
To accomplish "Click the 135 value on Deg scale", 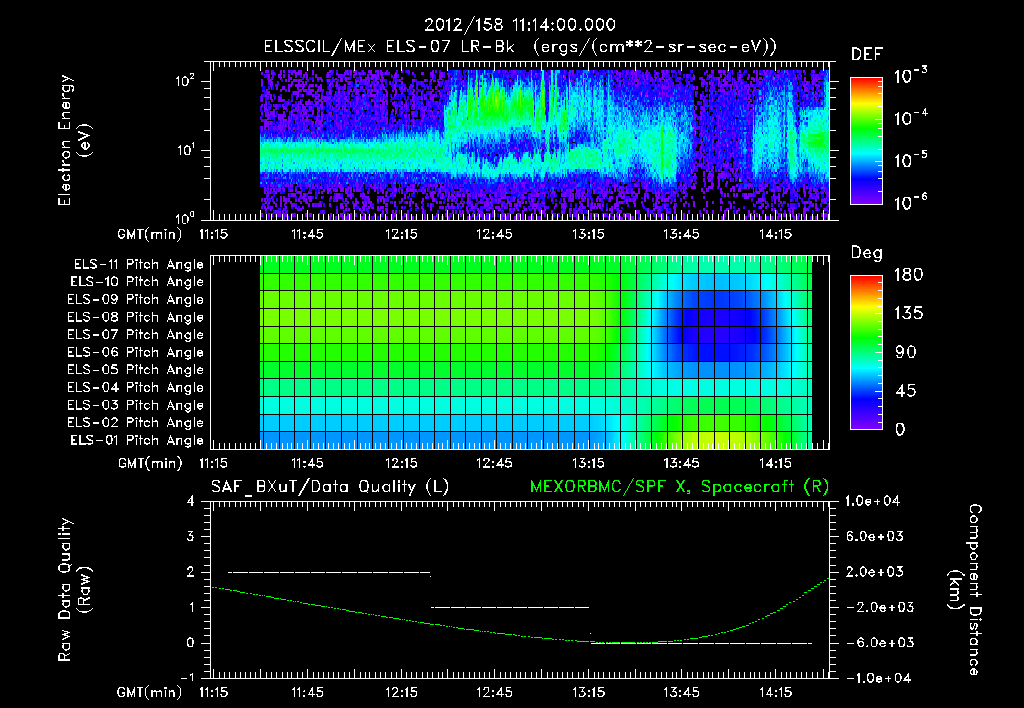I will tap(908, 314).
